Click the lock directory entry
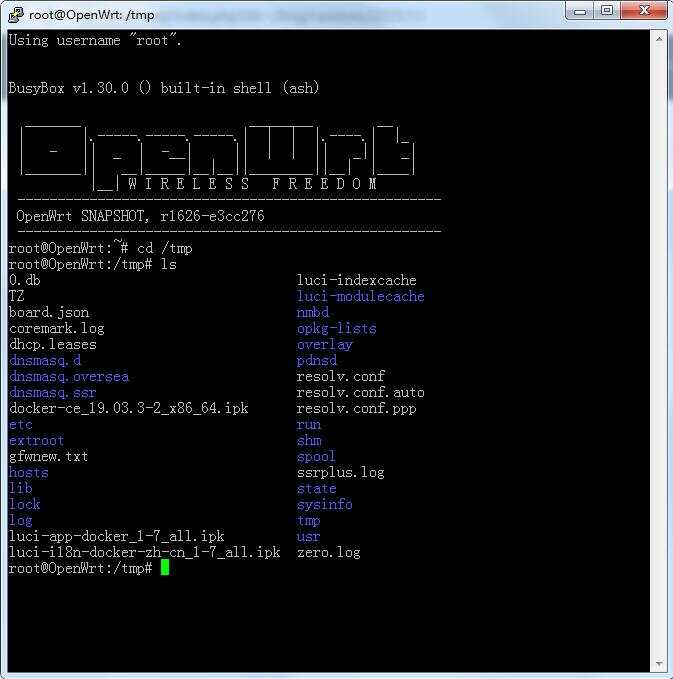673x679 pixels. (x=25, y=504)
